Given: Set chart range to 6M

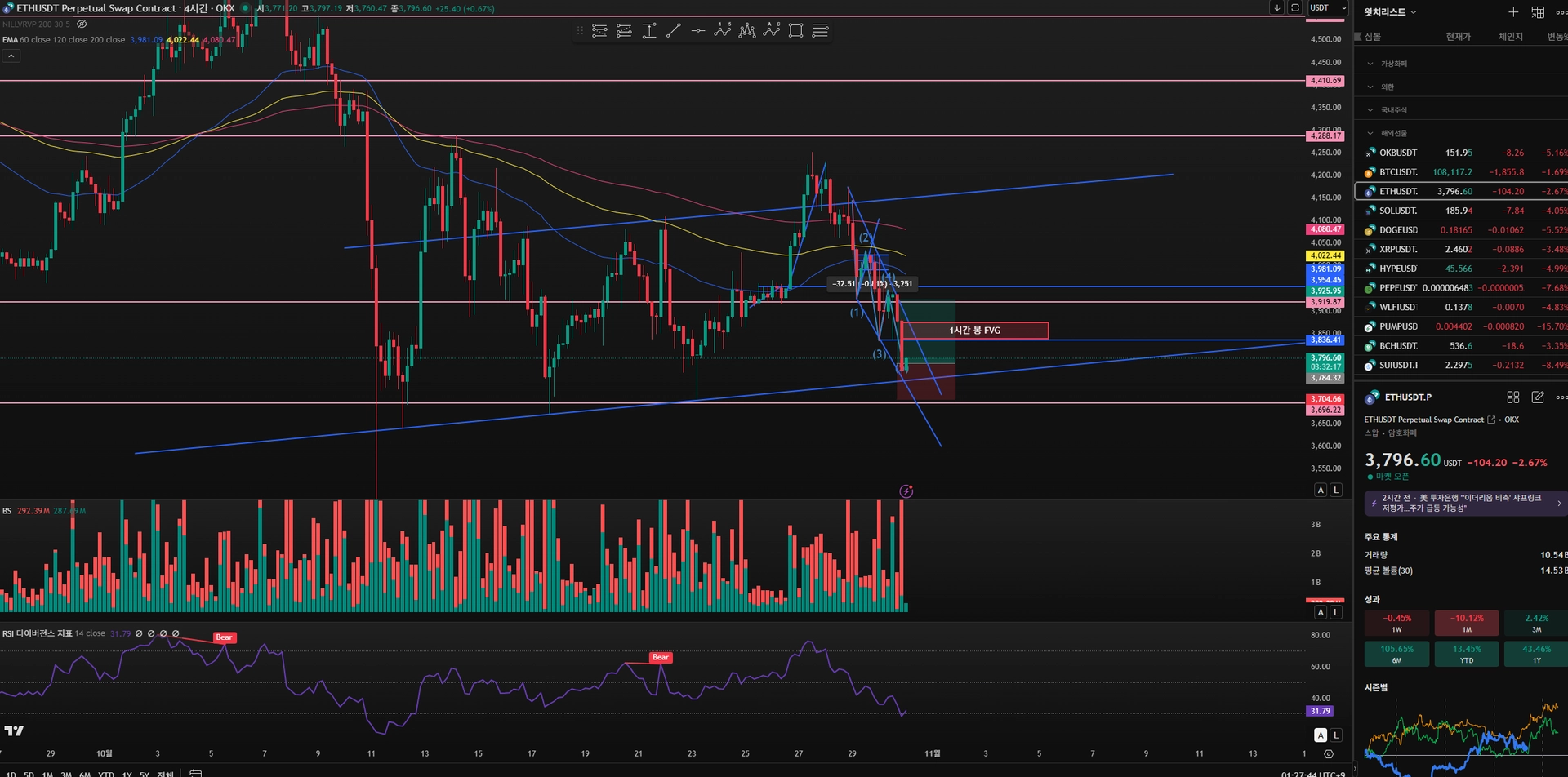Looking at the screenshot, I should click(x=85, y=773).
